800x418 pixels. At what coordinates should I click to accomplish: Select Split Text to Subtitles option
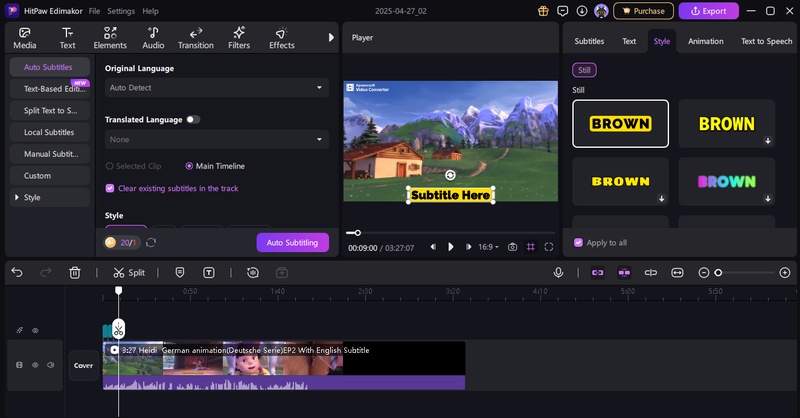click(49, 110)
